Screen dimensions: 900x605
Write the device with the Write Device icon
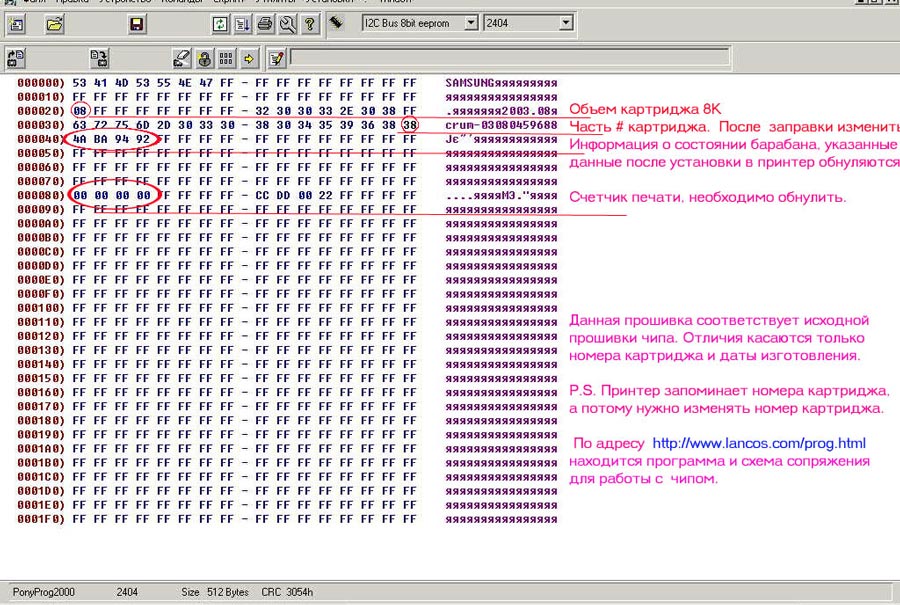(99, 58)
